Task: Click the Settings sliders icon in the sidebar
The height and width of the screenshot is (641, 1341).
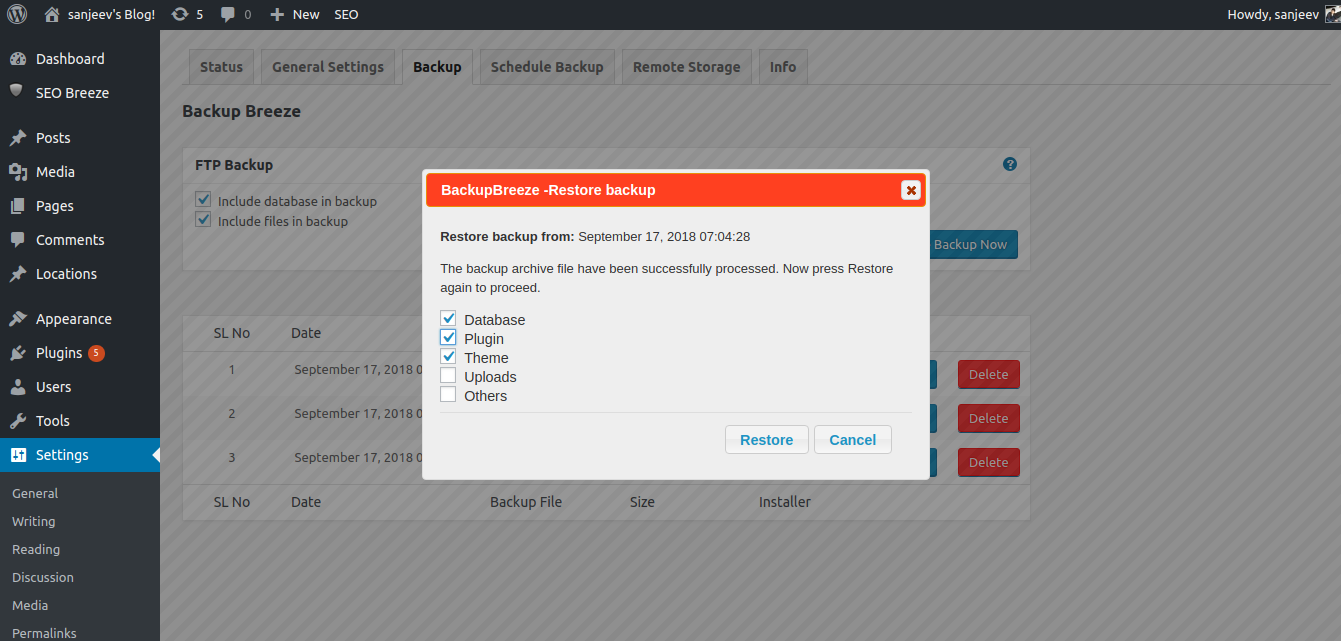Action: [17, 455]
